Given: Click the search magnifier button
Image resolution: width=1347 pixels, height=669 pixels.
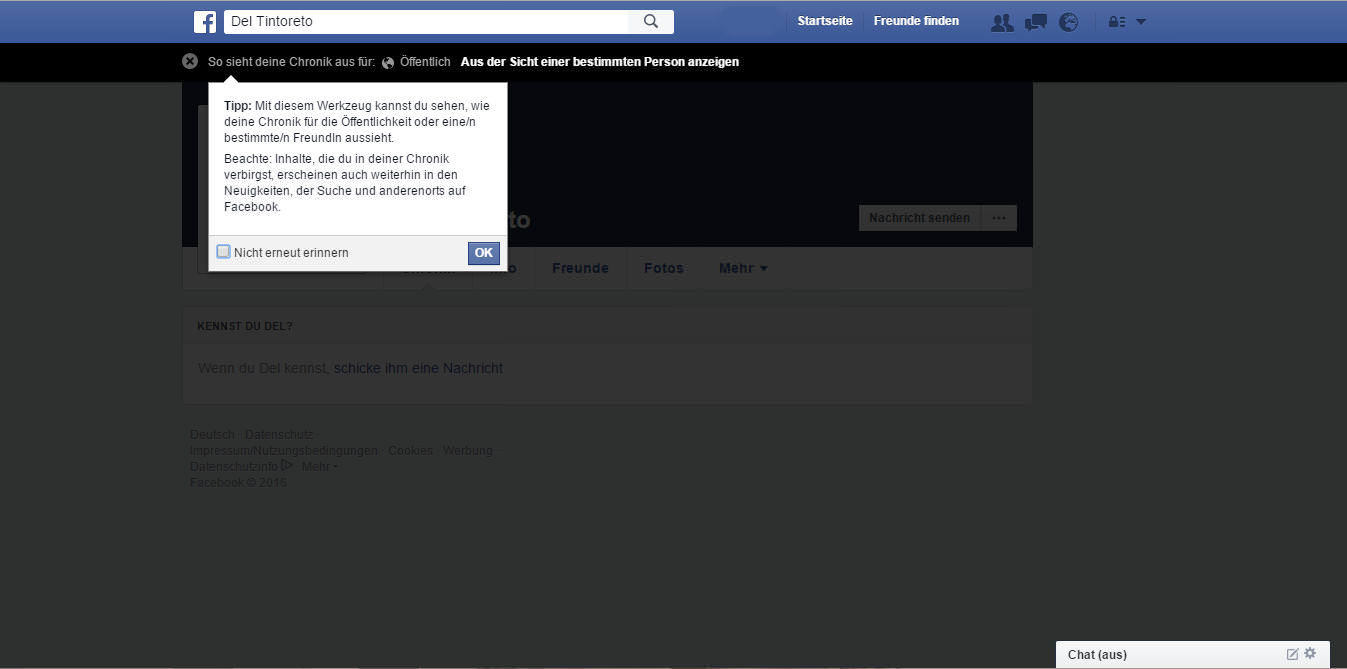Looking at the screenshot, I should pos(651,21).
